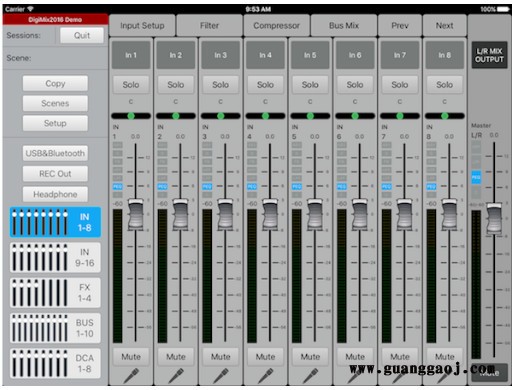
Task: Switch to the Compressor tab
Action: pos(276,26)
